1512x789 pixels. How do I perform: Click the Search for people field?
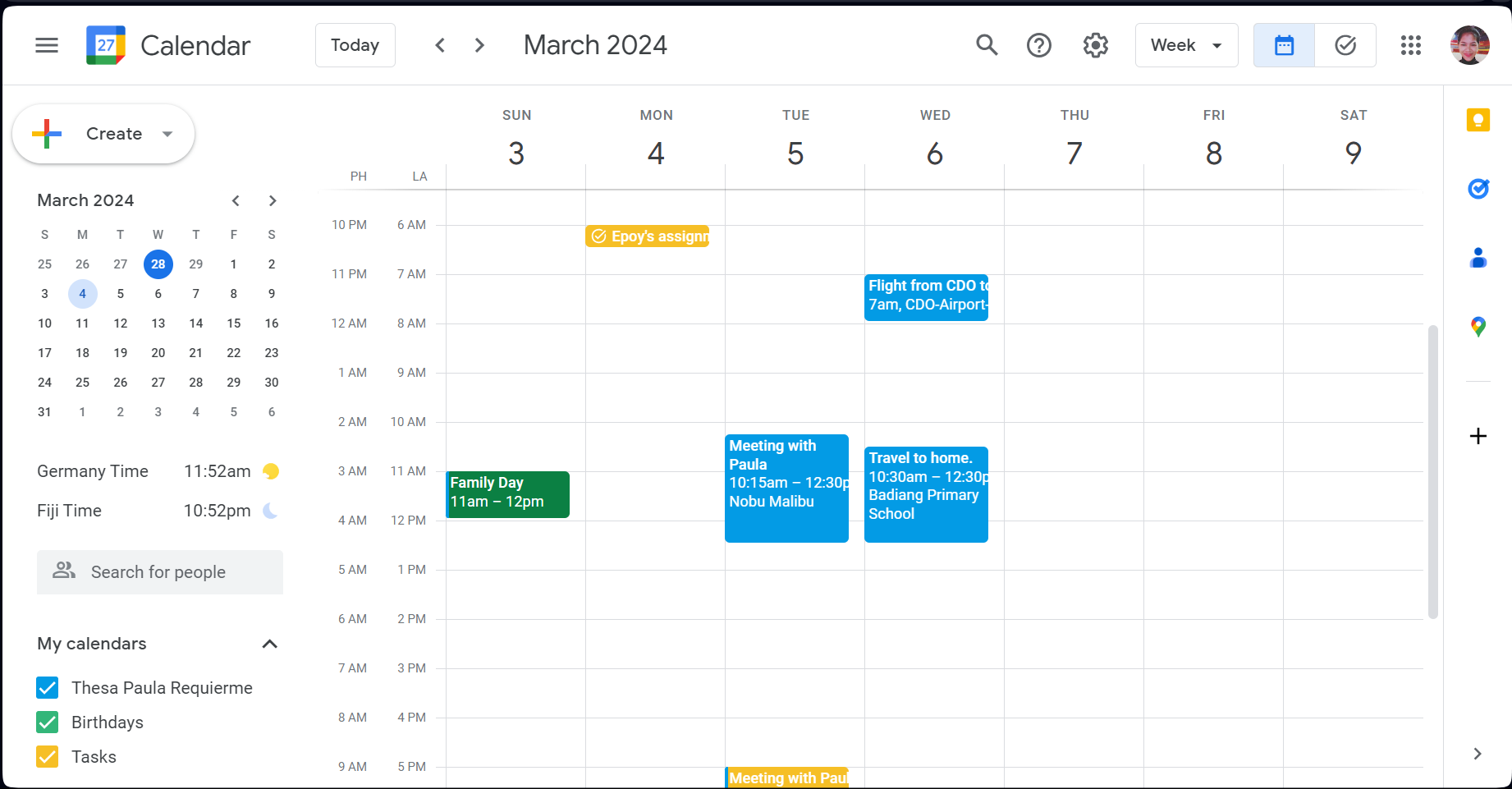click(160, 572)
